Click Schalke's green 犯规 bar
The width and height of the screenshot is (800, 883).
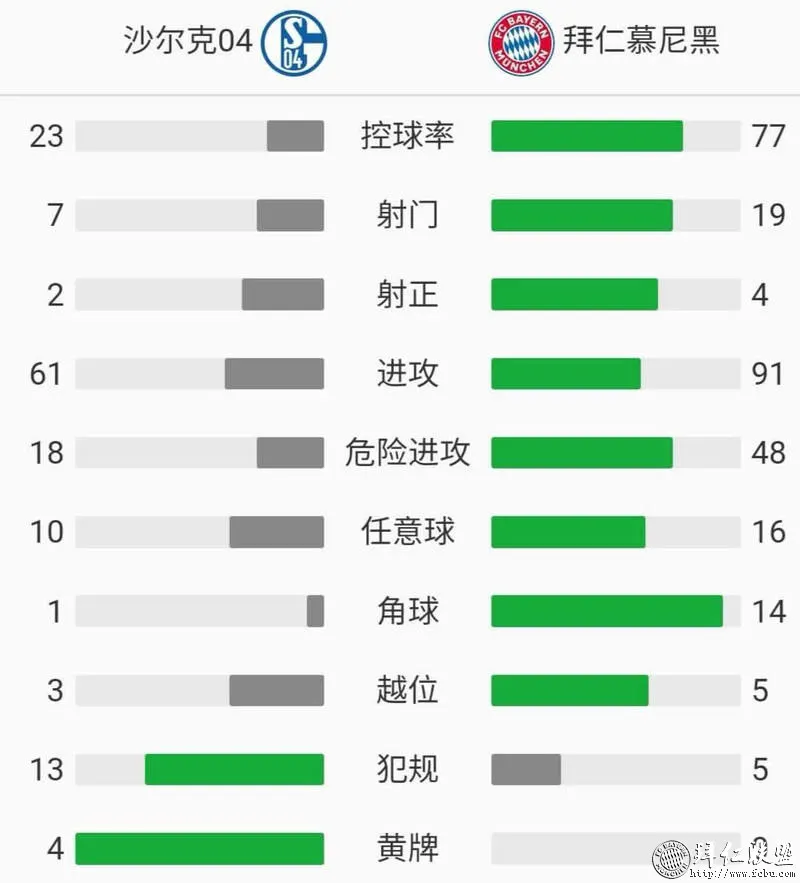tap(234, 769)
